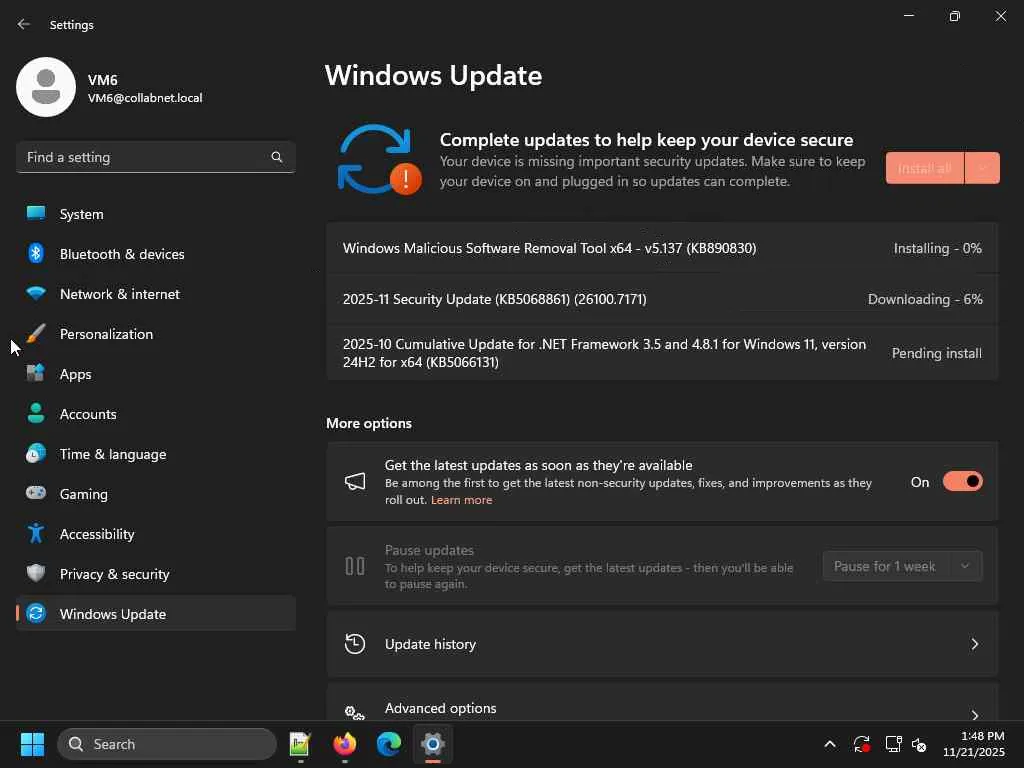This screenshot has width=1024, height=768.
Task: Open the arrow dropdown next to Install all
Action: click(x=982, y=168)
